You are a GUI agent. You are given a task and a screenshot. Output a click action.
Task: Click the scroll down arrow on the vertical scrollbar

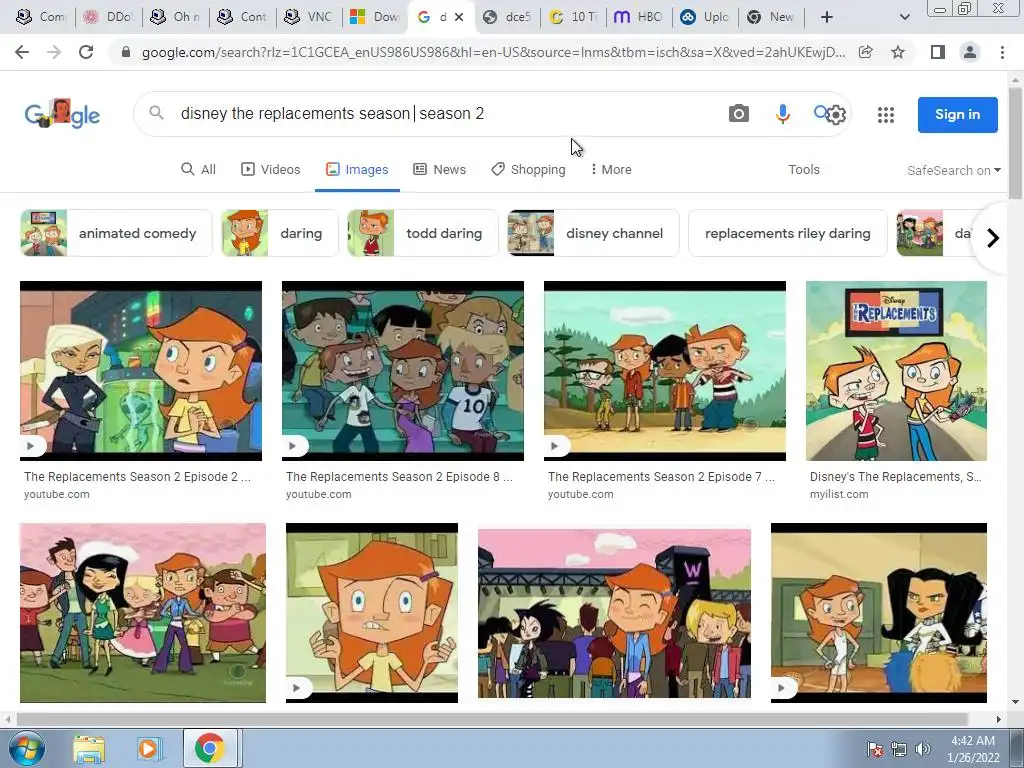point(1016,702)
